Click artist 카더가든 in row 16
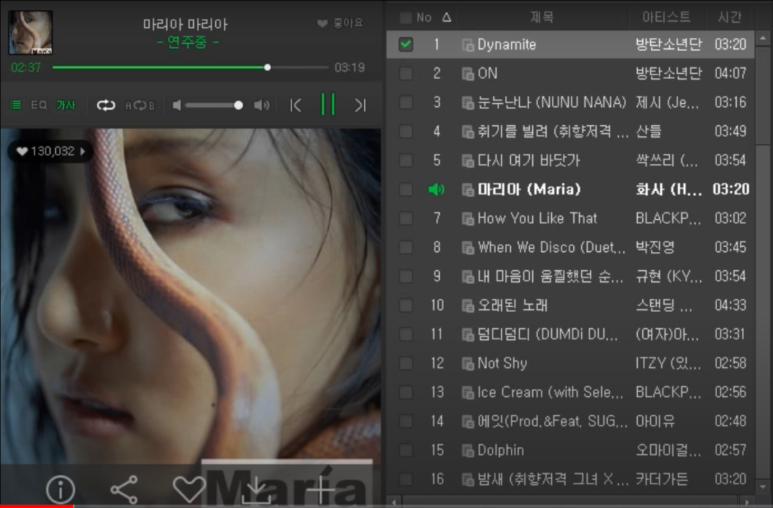The image size is (773, 508). (662, 479)
